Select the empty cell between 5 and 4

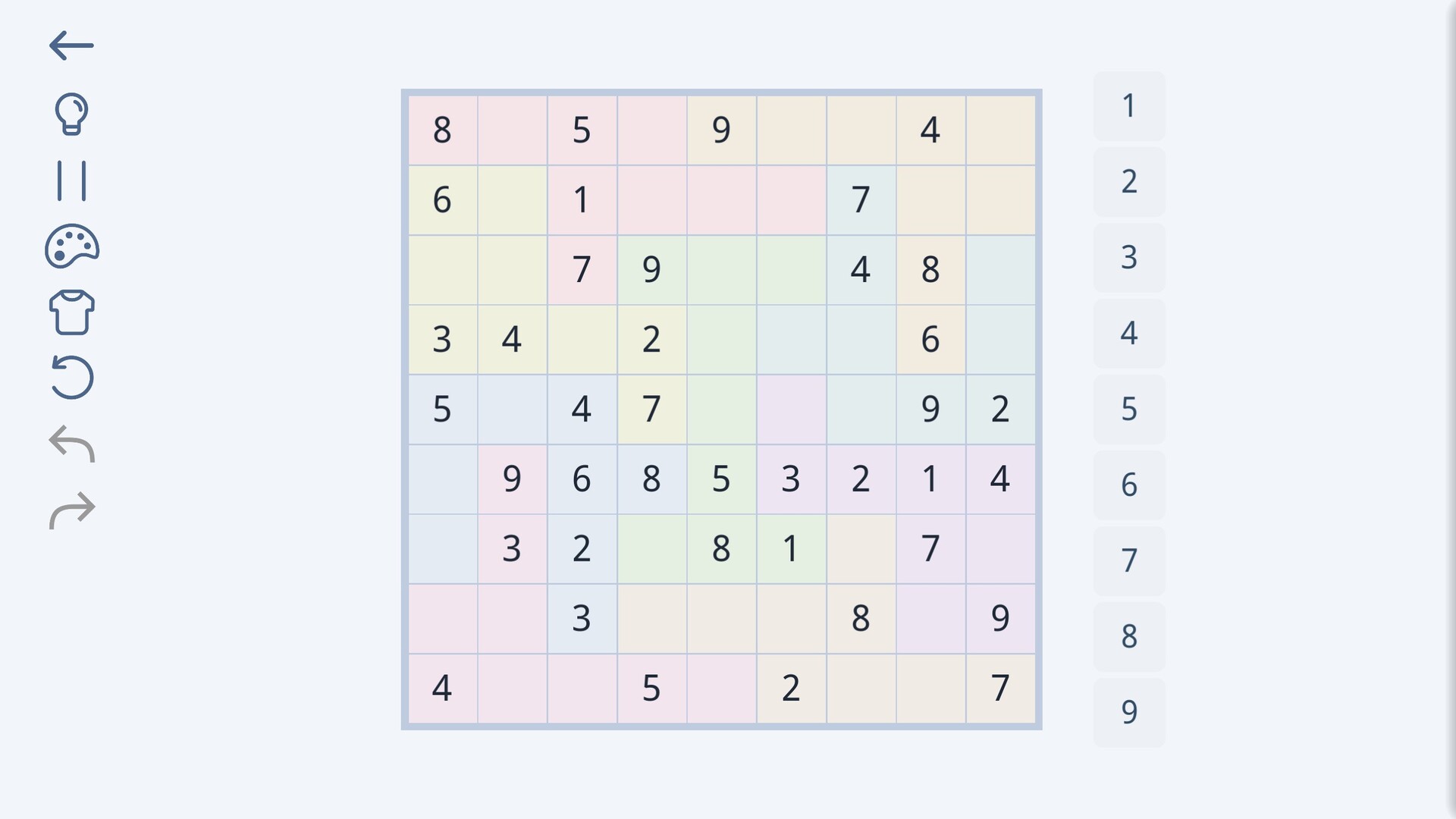tap(512, 409)
